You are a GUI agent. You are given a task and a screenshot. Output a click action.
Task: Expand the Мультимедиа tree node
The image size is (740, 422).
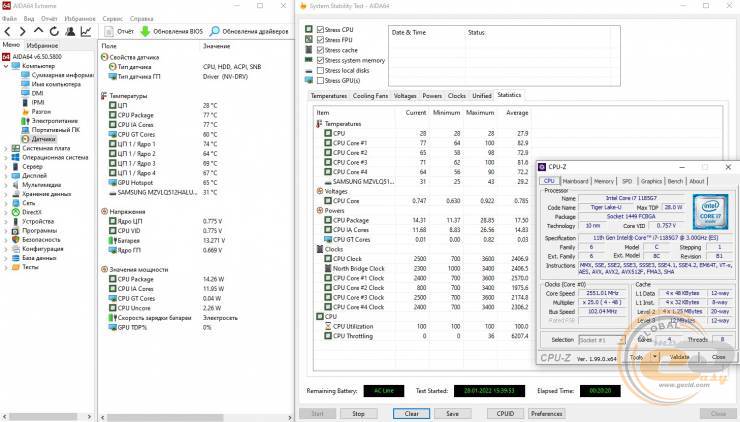pos(6,185)
